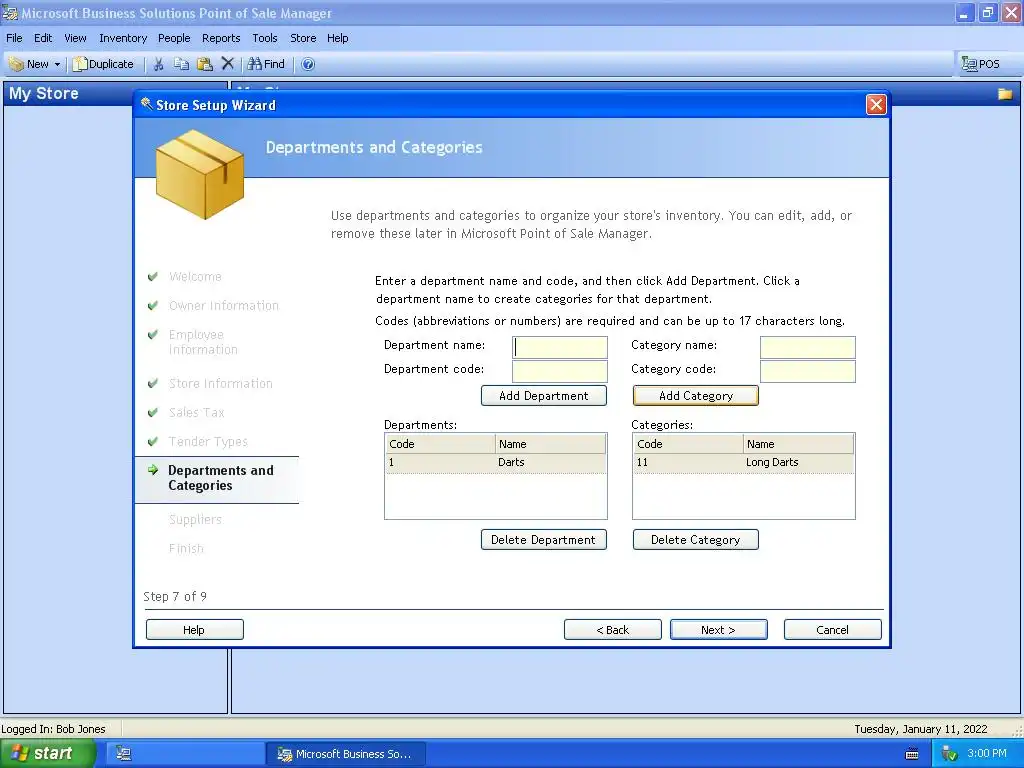Open the Store menu
1024x768 pixels.
click(x=303, y=38)
